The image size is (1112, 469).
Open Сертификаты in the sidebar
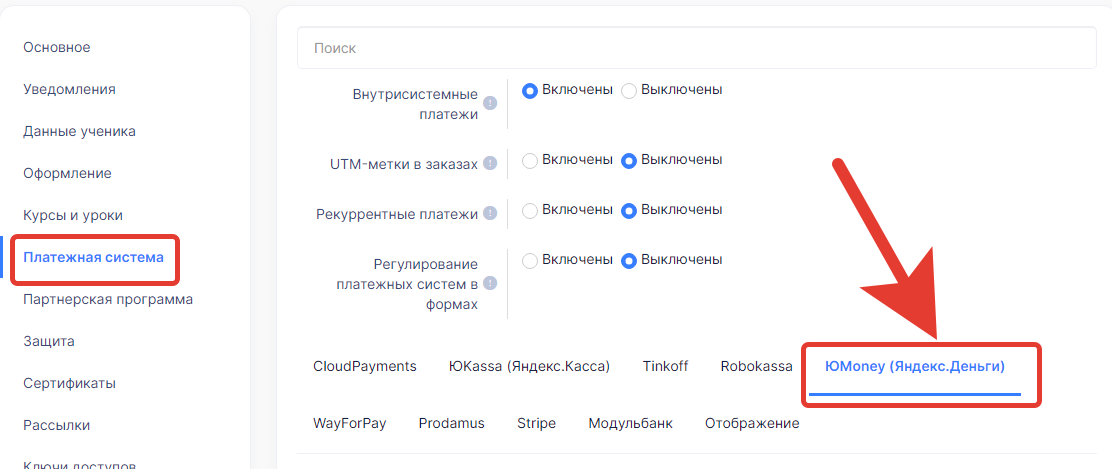click(70, 383)
